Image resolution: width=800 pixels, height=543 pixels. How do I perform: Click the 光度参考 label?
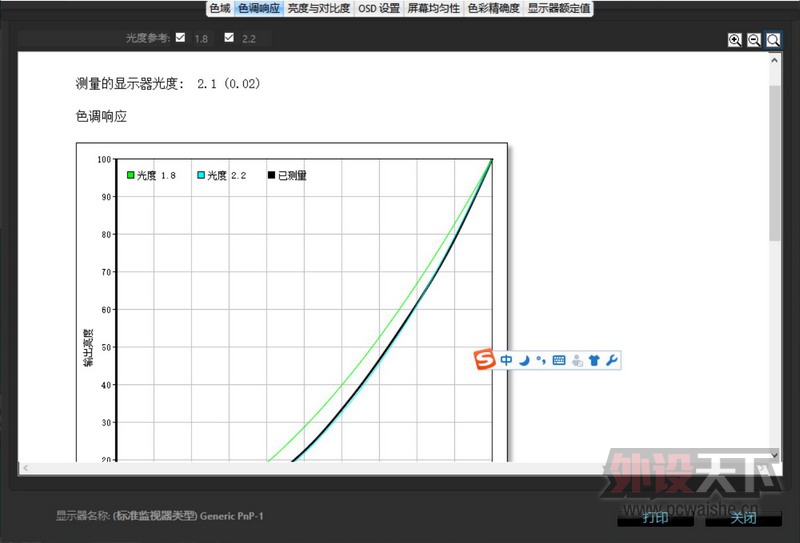tap(148, 38)
